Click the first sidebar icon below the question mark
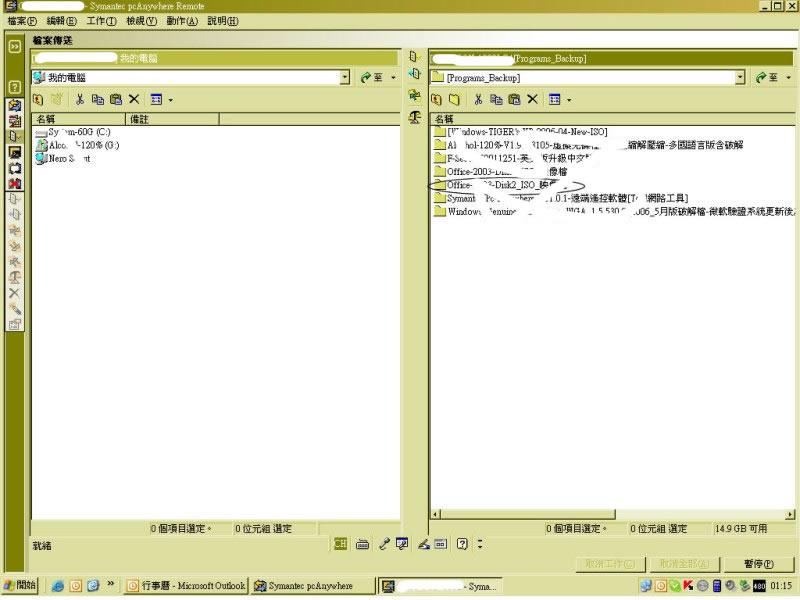The width and height of the screenshot is (800, 600). point(15,105)
